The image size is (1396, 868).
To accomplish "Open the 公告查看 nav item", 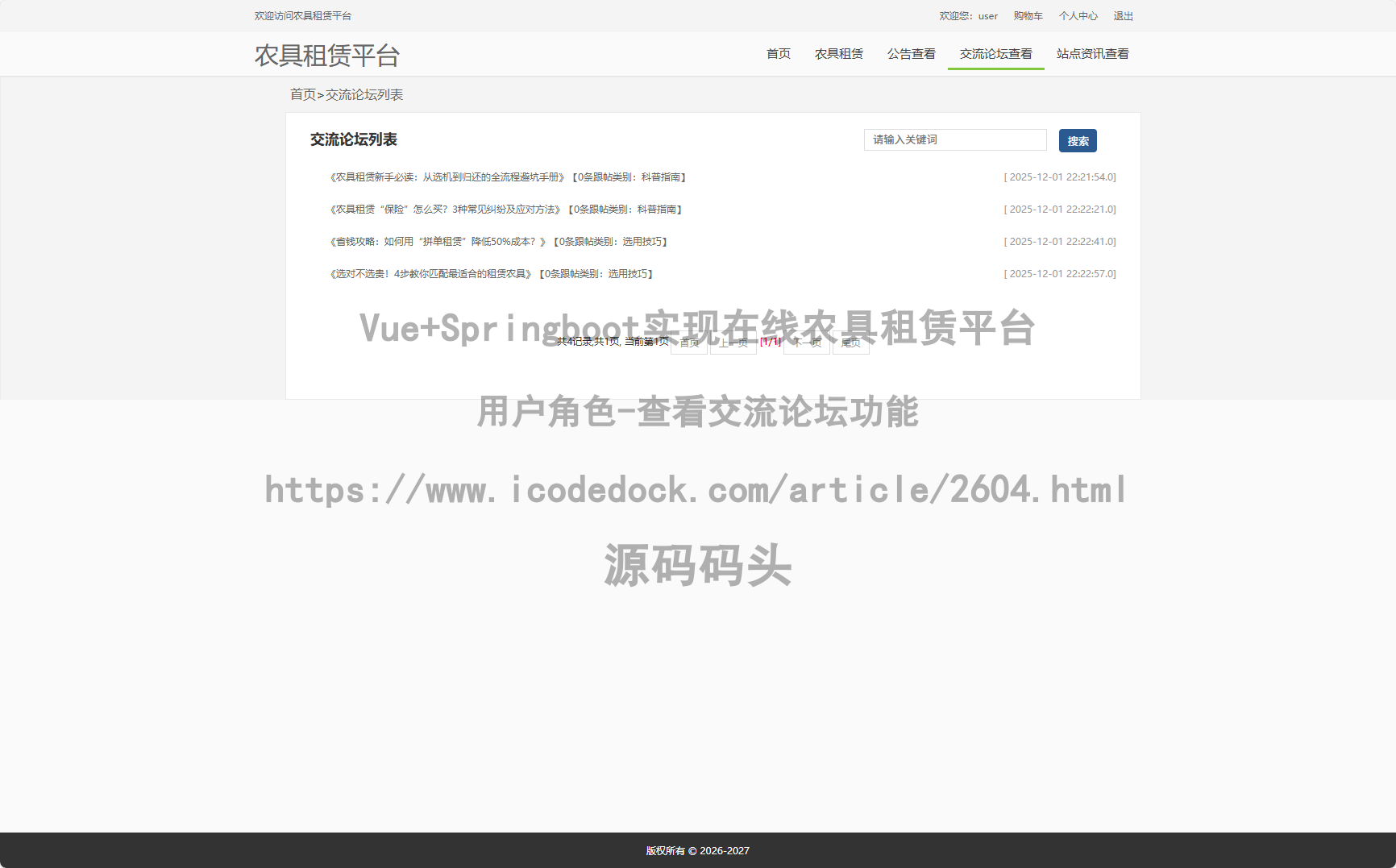I will [911, 54].
